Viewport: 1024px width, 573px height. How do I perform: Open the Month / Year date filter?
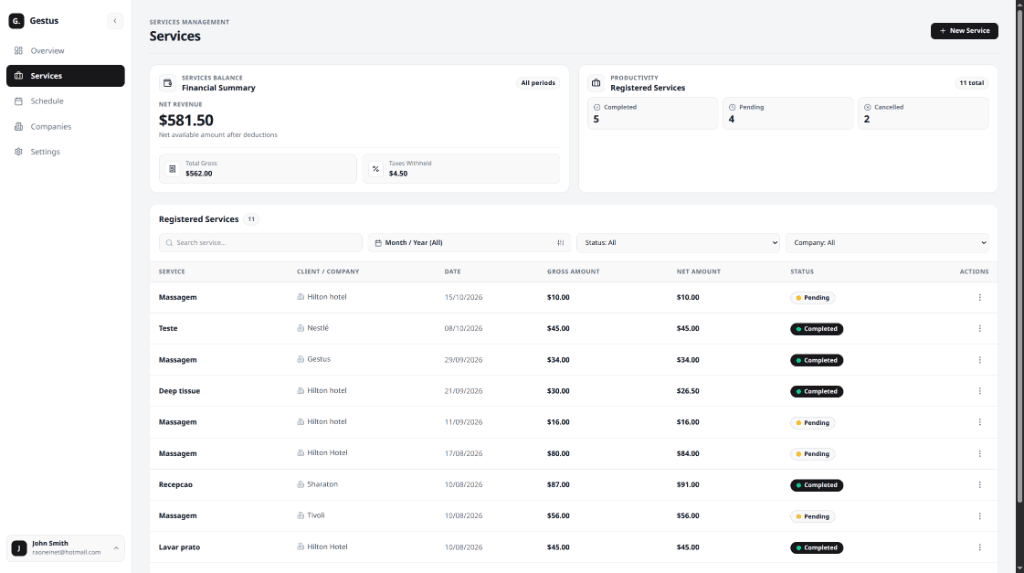[x=469, y=242]
